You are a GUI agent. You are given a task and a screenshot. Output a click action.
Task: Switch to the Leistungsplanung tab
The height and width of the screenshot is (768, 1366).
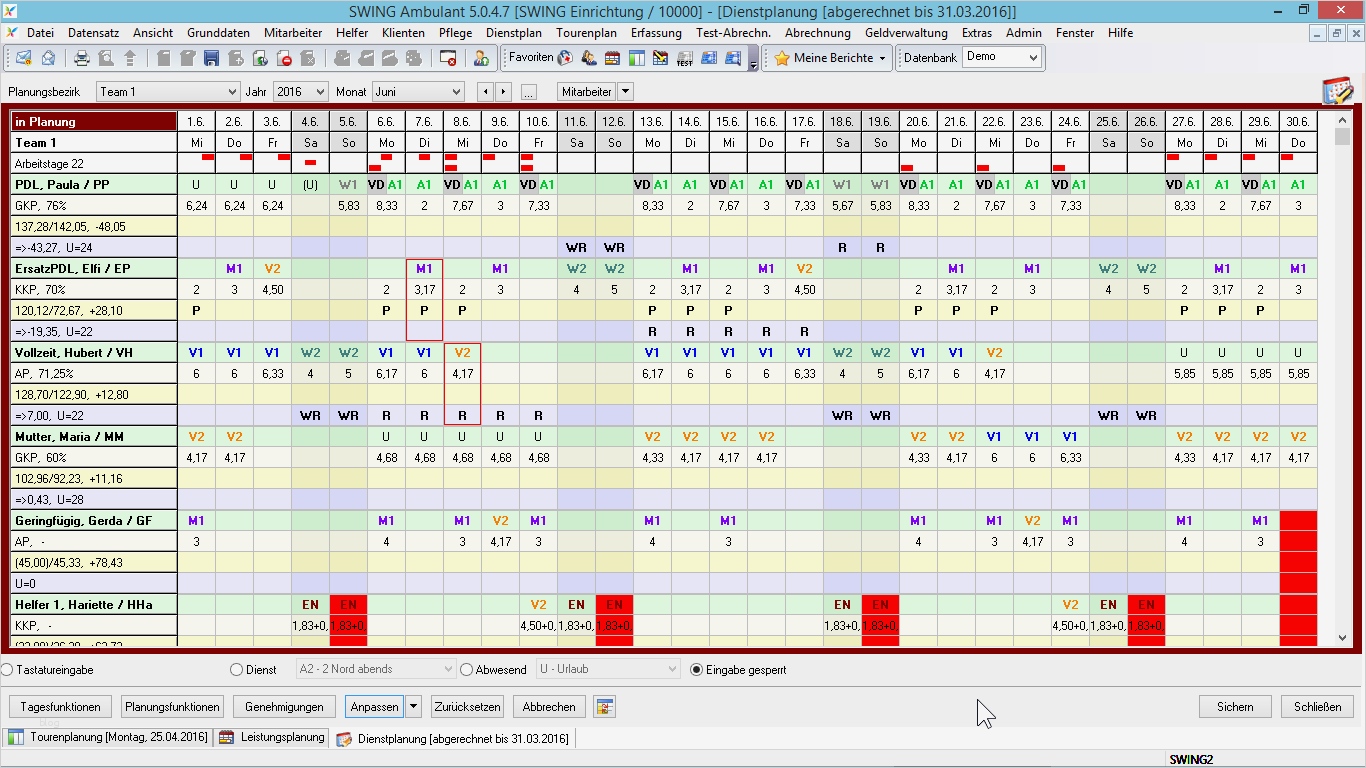coord(273,738)
